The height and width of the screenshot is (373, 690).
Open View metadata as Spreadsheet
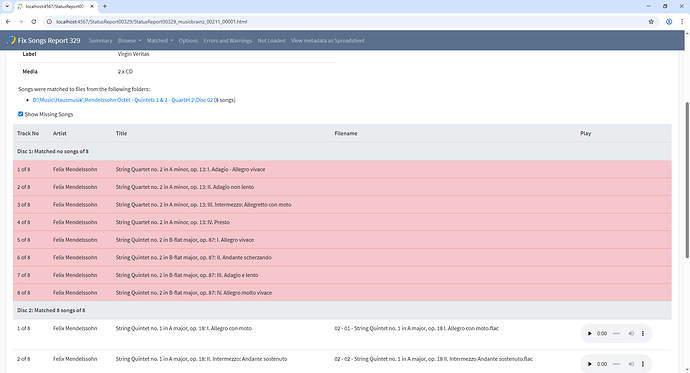[x=327, y=40]
